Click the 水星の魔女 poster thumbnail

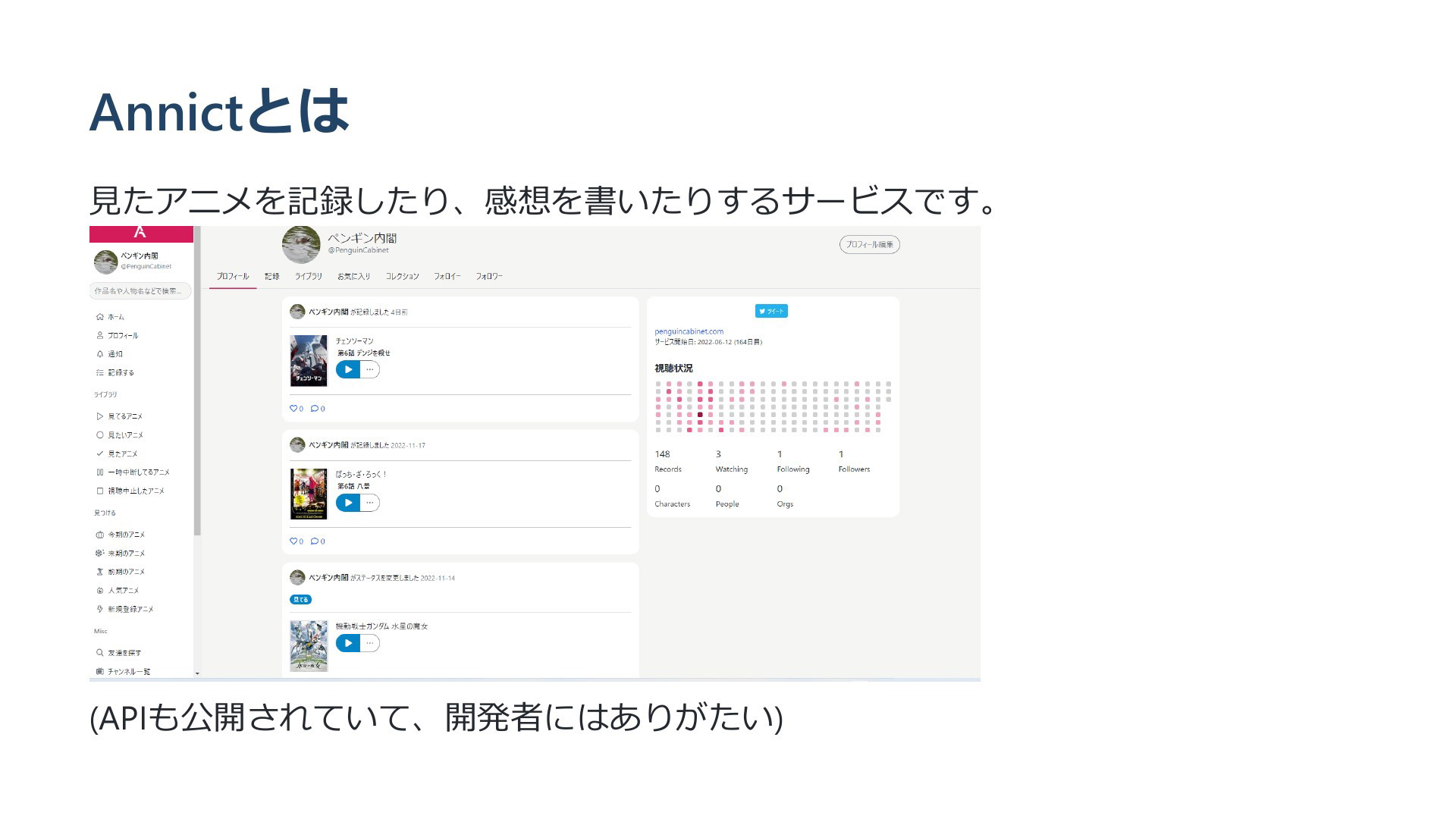pyautogui.click(x=309, y=646)
